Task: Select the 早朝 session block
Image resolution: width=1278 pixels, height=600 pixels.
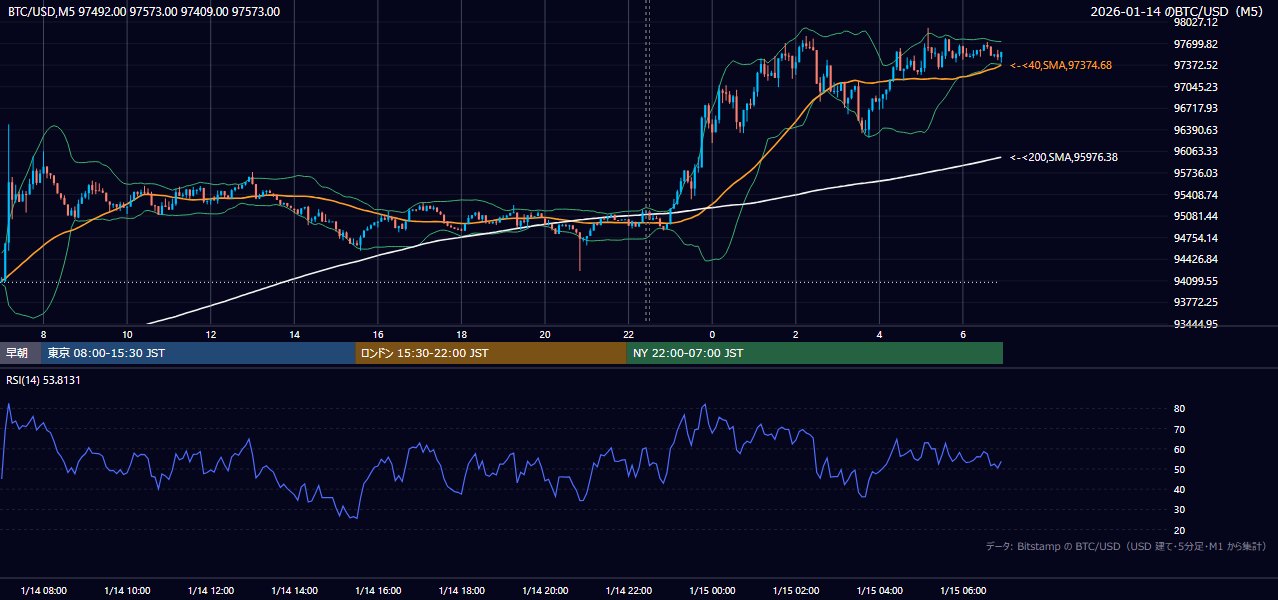Action: click(x=21, y=353)
